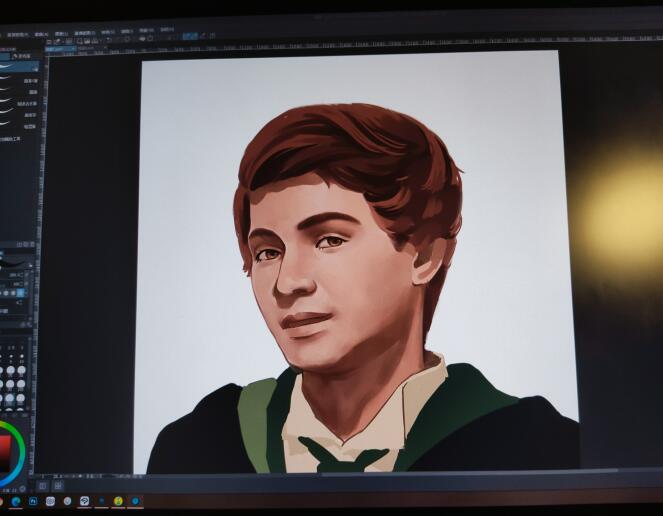Click the active document tab above the canvas
This screenshot has width=663, height=516.
[60, 49]
